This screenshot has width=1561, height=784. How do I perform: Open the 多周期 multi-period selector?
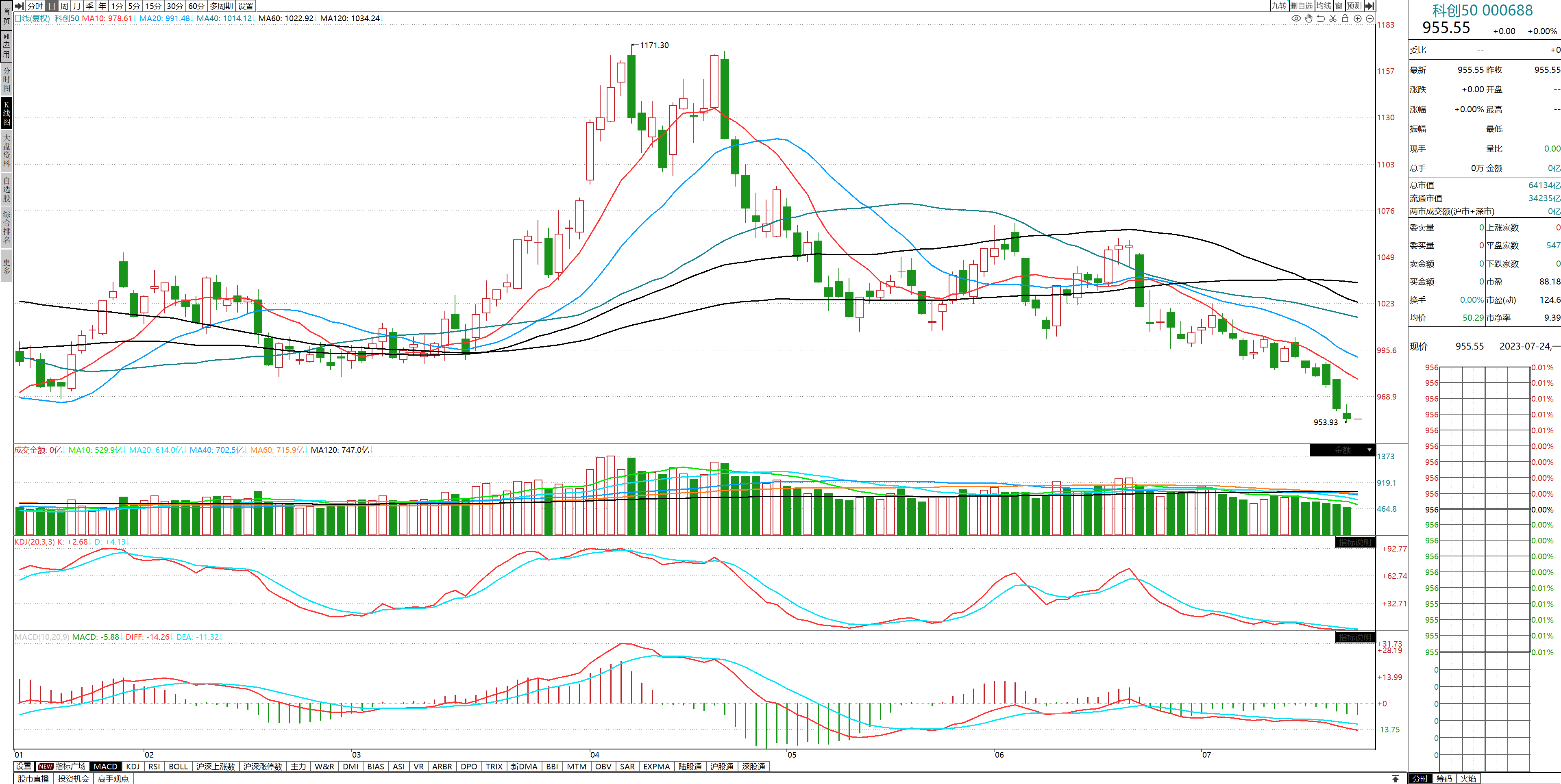(221, 5)
